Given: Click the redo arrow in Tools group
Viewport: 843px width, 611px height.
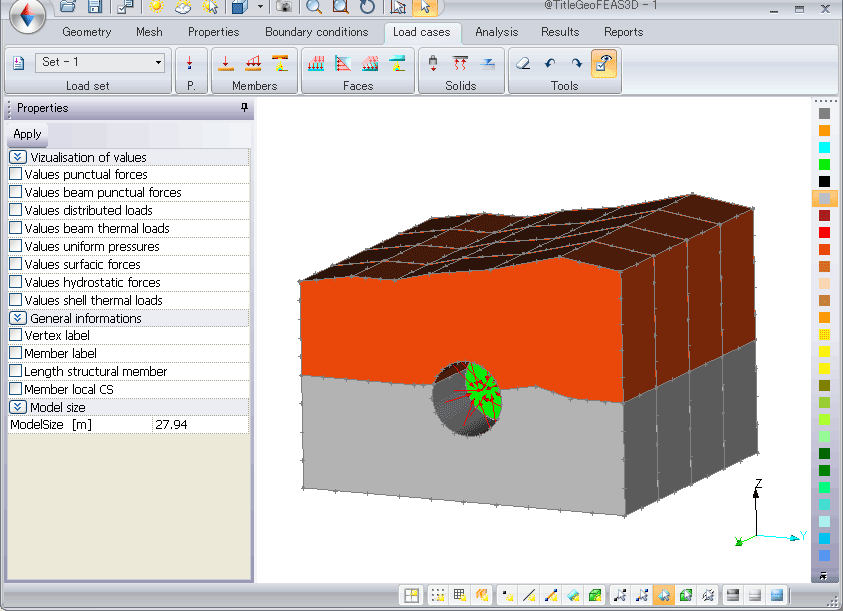Looking at the screenshot, I should pos(577,63).
